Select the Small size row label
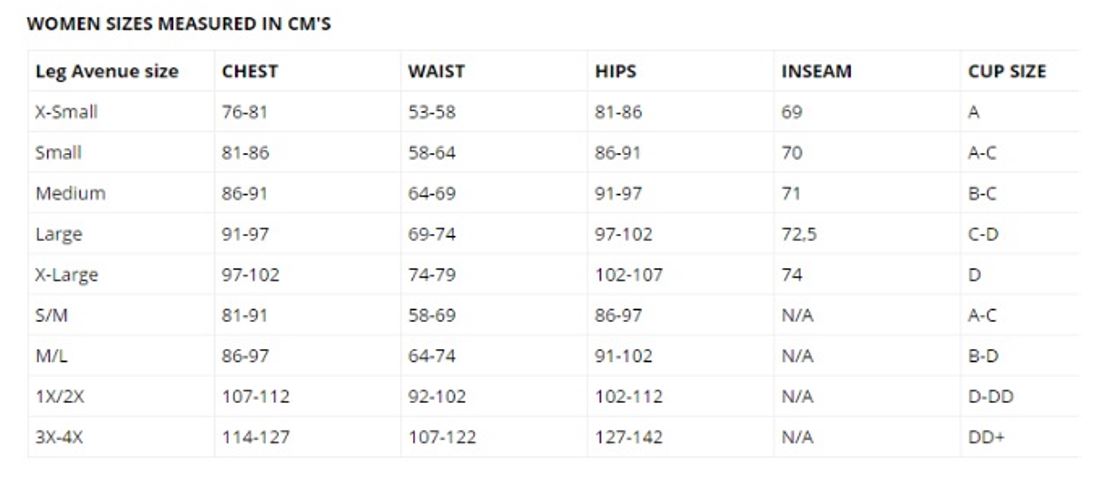The height and width of the screenshot is (499, 1118). (x=59, y=153)
